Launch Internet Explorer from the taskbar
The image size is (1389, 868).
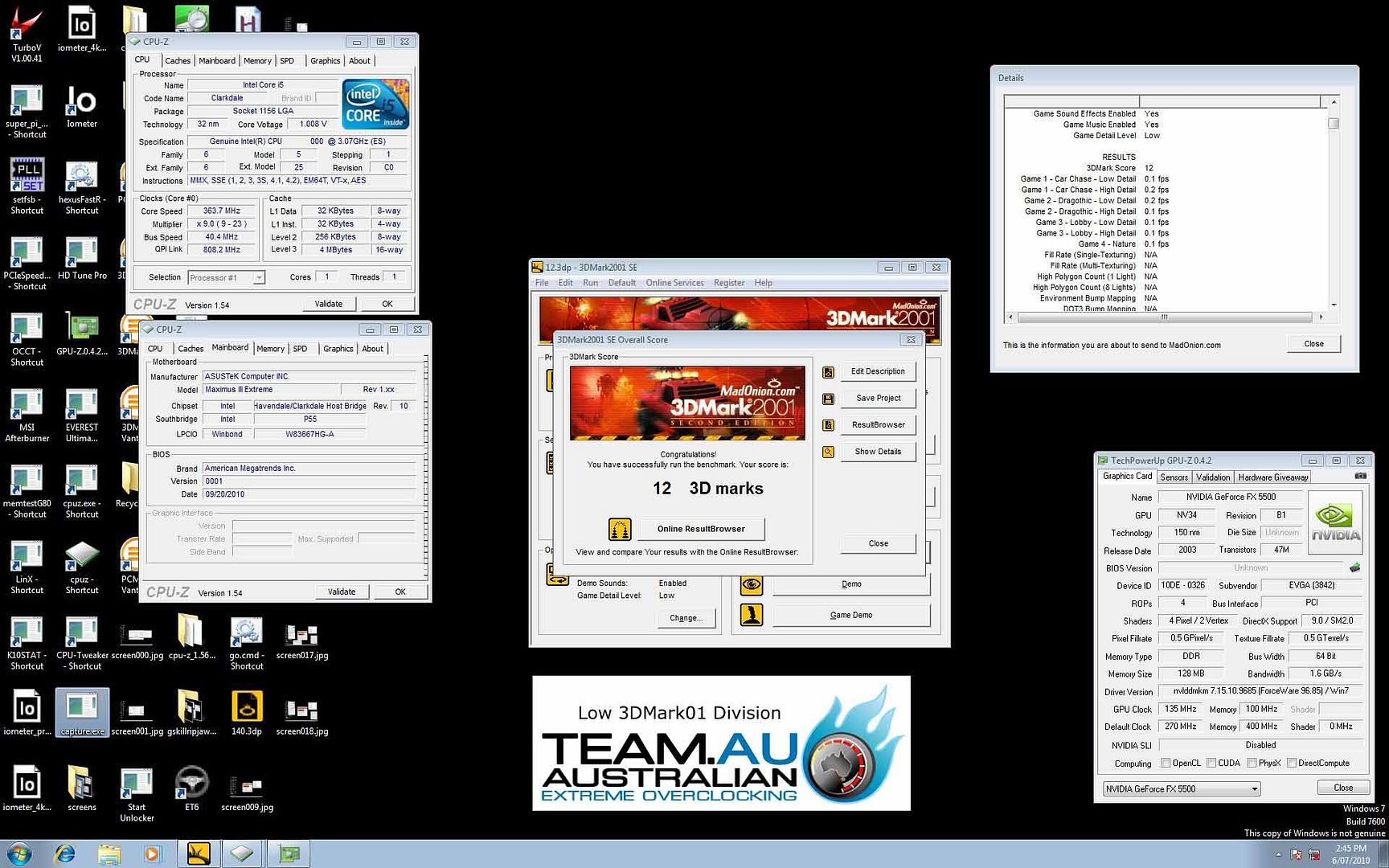pyautogui.click(x=64, y=854)
